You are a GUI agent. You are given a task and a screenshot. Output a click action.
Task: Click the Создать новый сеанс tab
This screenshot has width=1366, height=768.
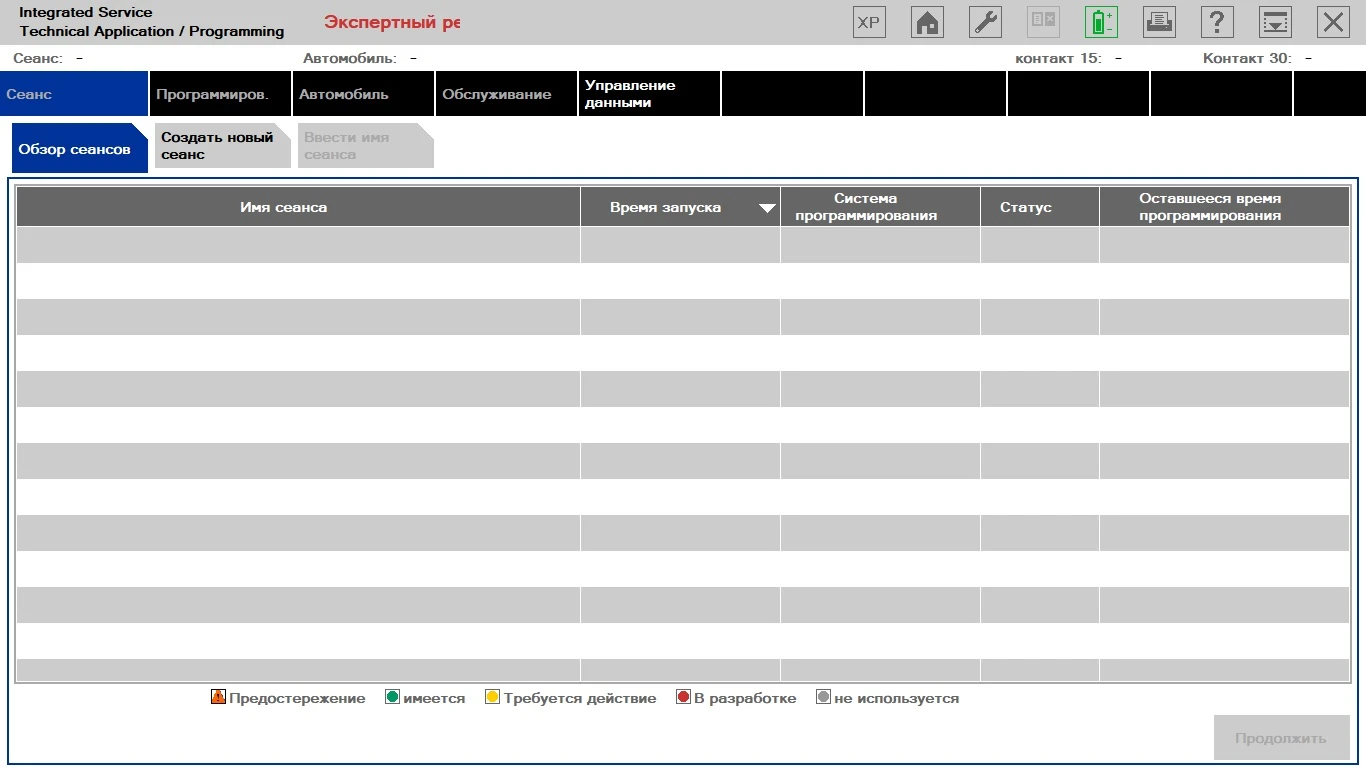pyautogui.click(x=223, y=146)
